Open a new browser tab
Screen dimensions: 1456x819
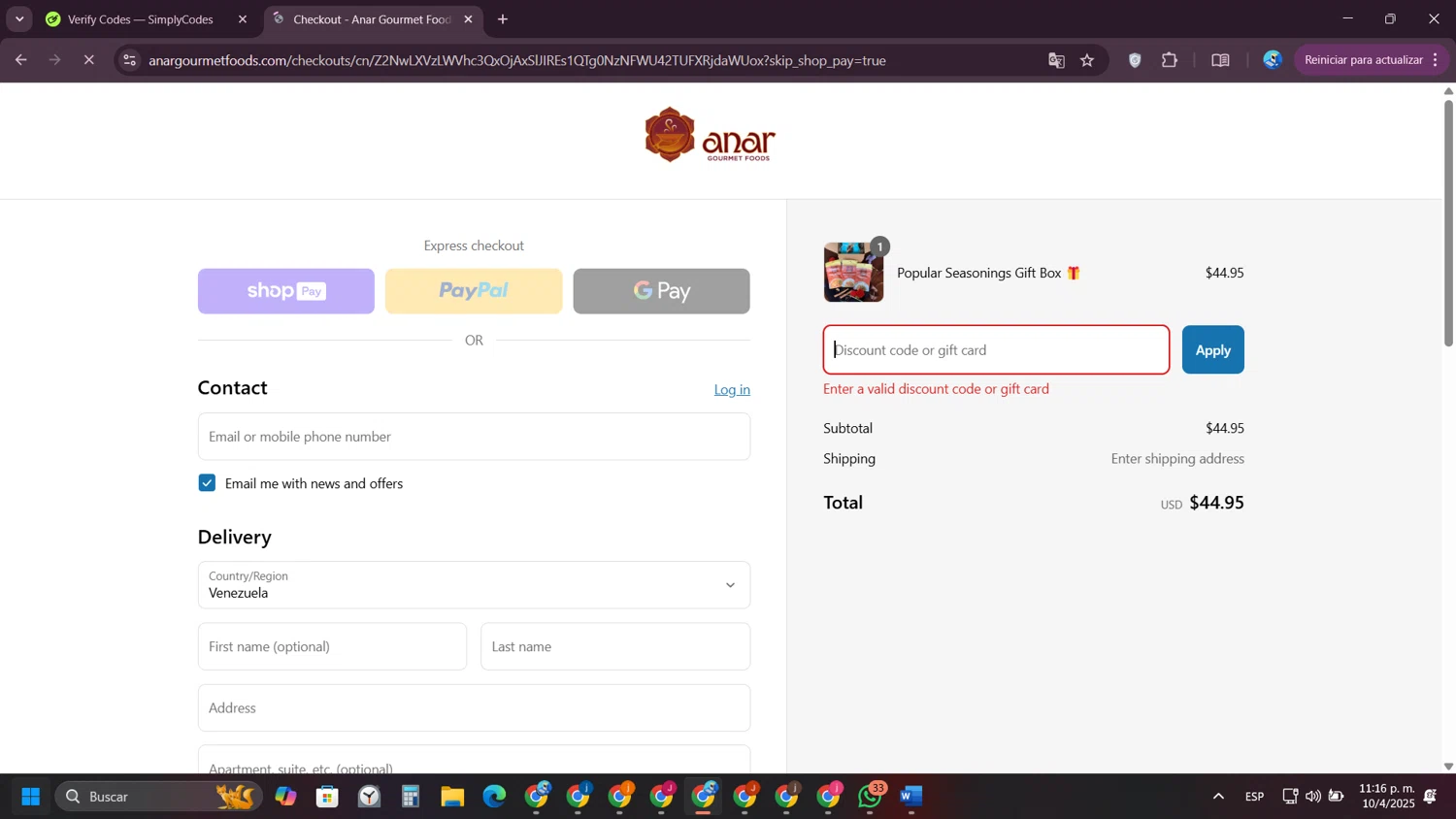click(503, 19)
